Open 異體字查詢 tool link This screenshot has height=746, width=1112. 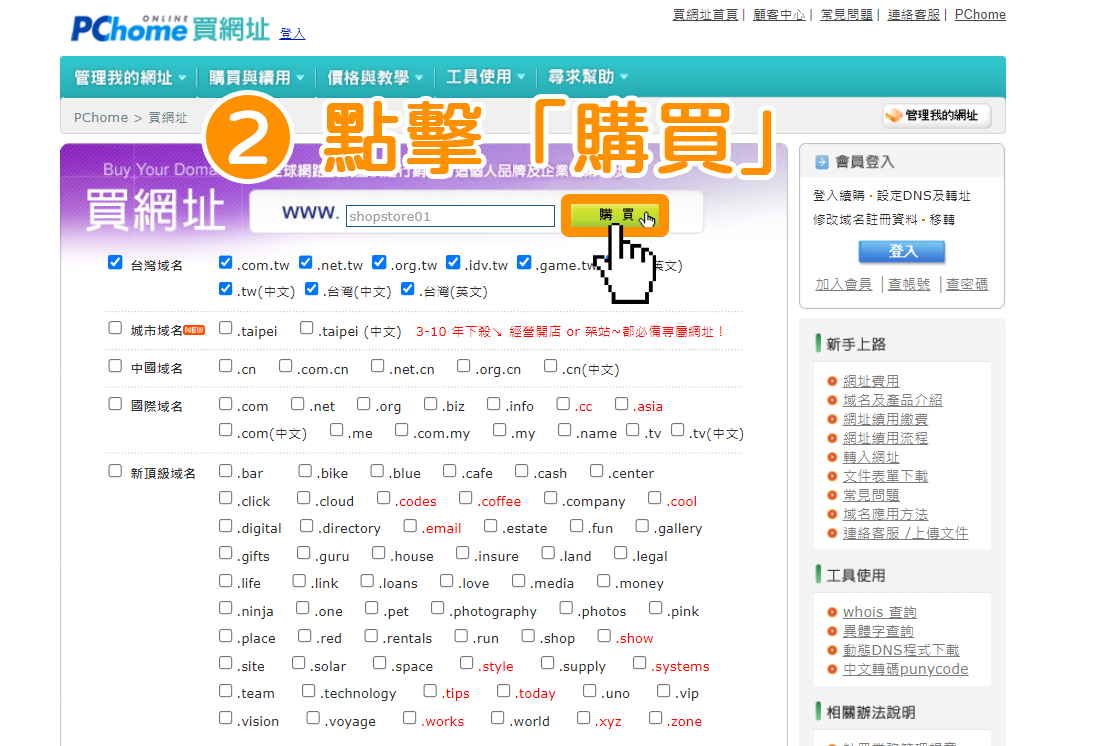(878, 631)
